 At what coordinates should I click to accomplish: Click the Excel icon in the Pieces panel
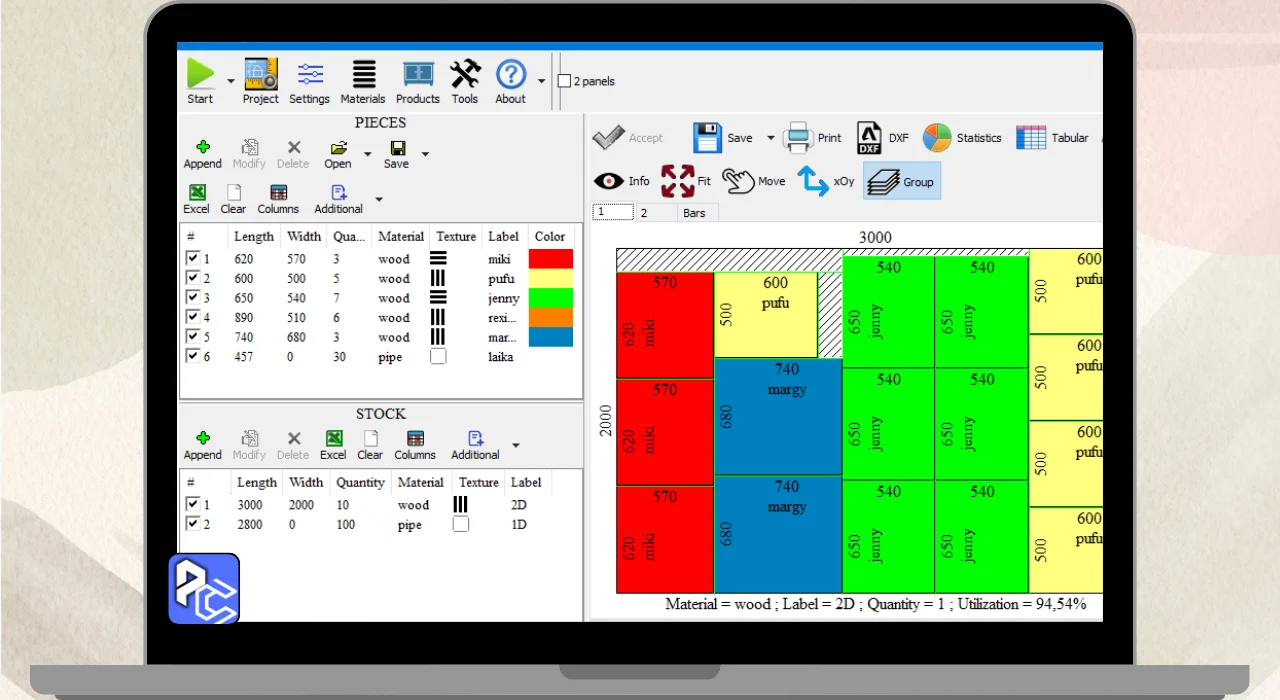[197, 192]
